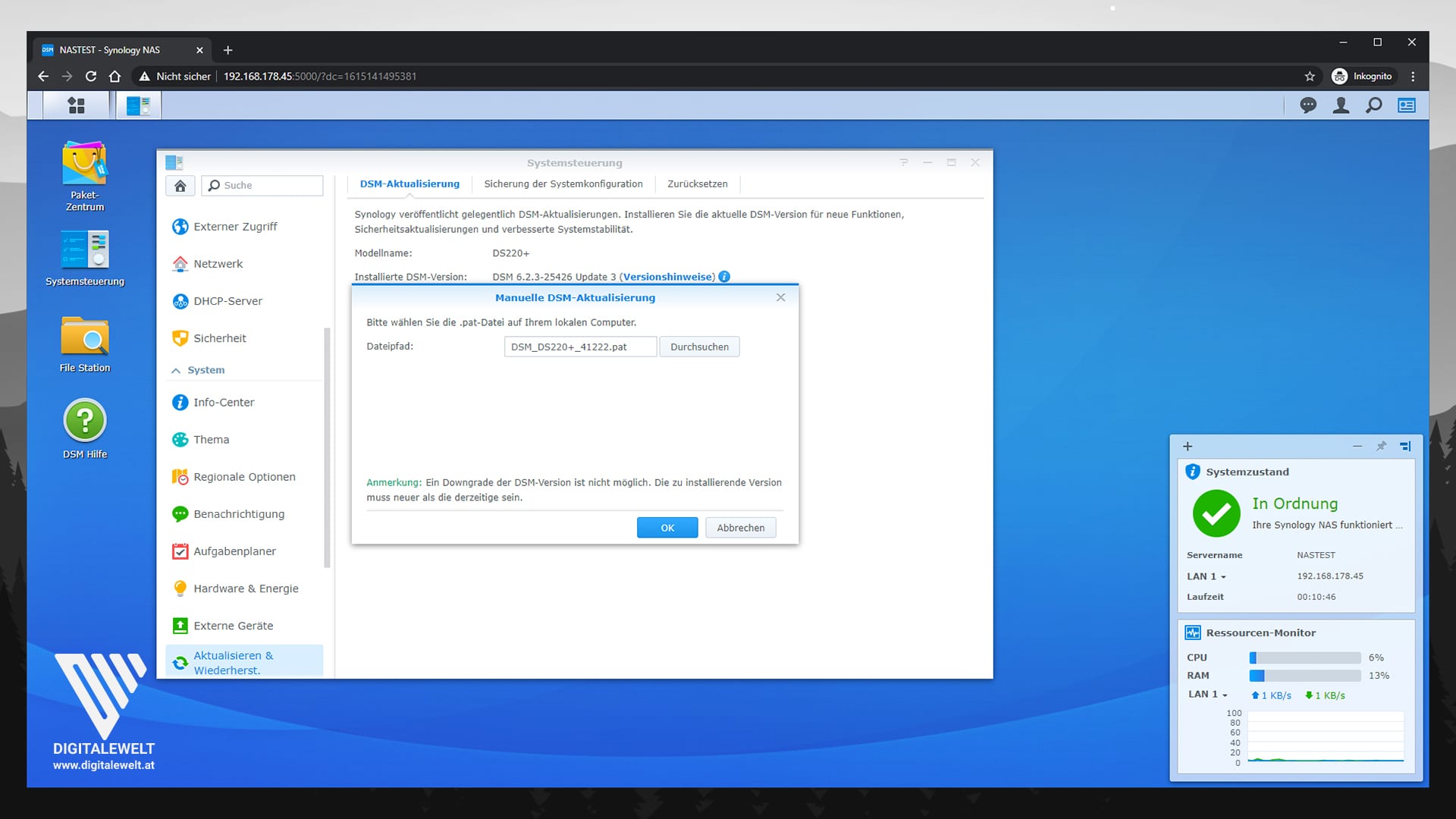Expand the LAN 1 dropdown in Ressourcen-Monitor

click(1208, 695)
